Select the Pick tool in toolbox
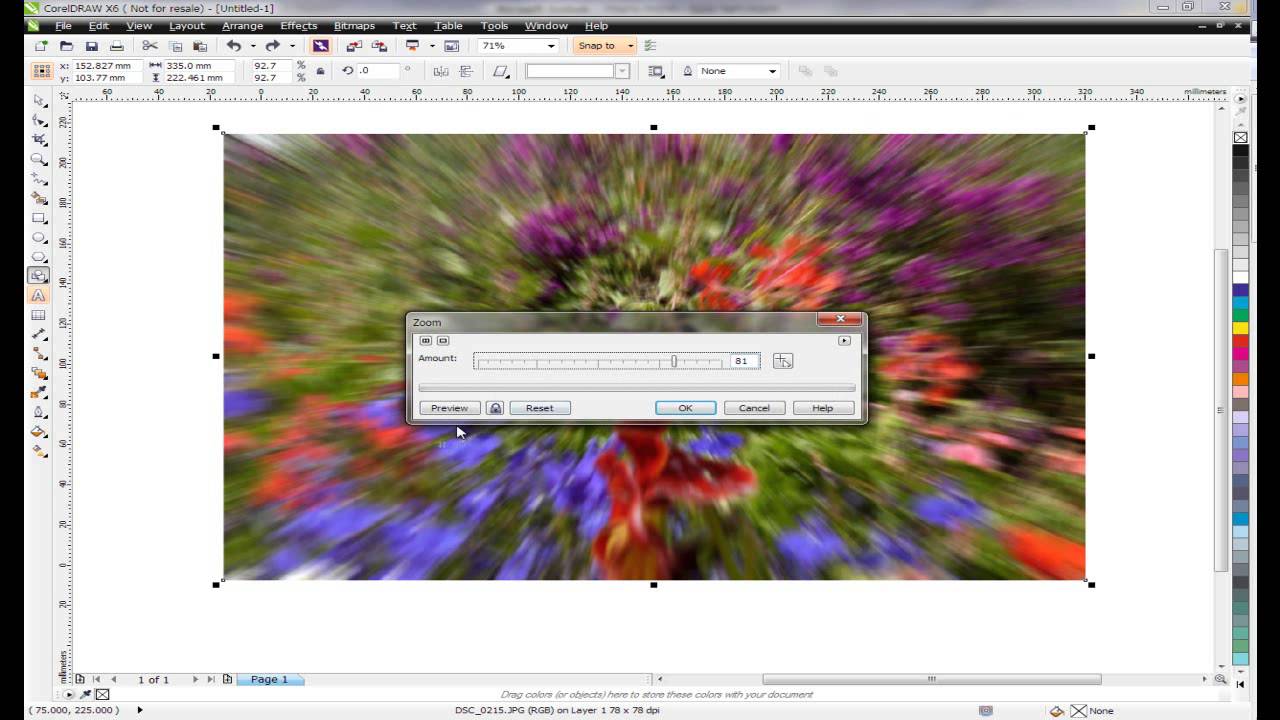This screenshot has width=1280, height=720. (38, 100)
